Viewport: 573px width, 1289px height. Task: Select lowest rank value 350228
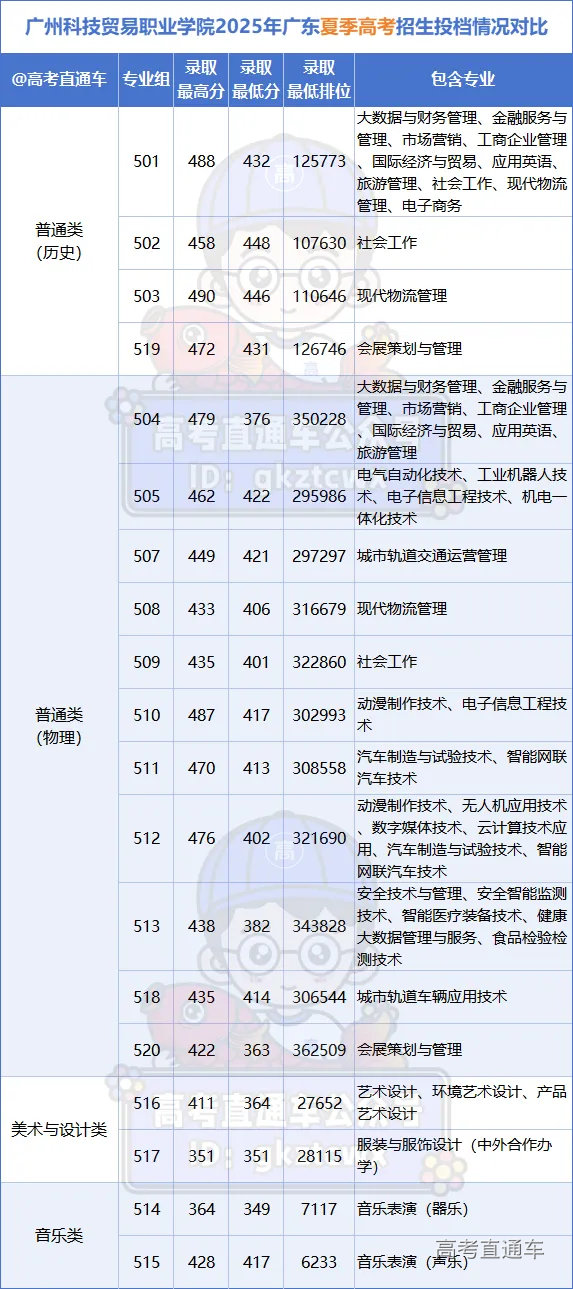(319, 419)
